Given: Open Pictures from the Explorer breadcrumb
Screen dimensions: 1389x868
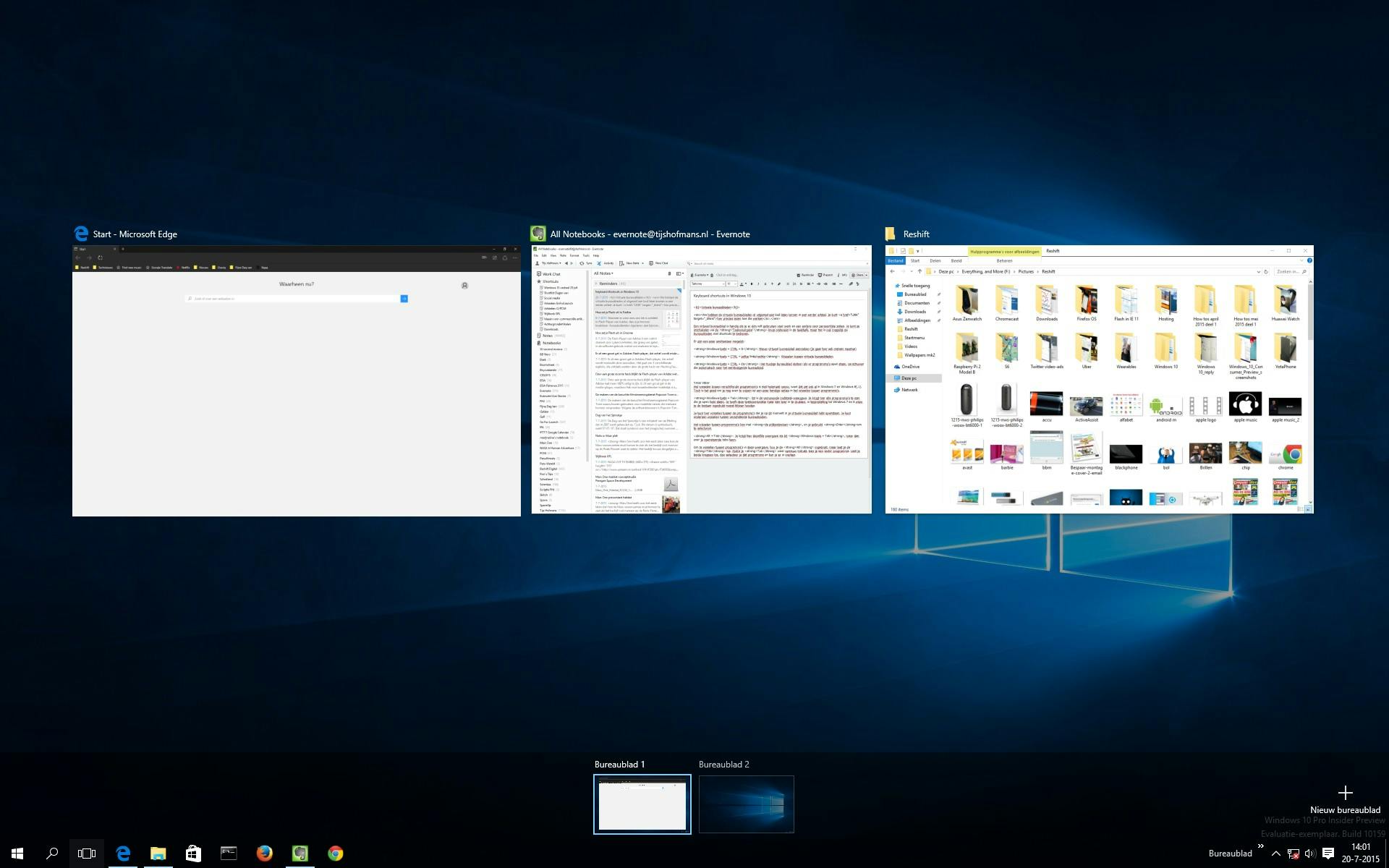Looking at the screenshot, I should [1026, 271].
